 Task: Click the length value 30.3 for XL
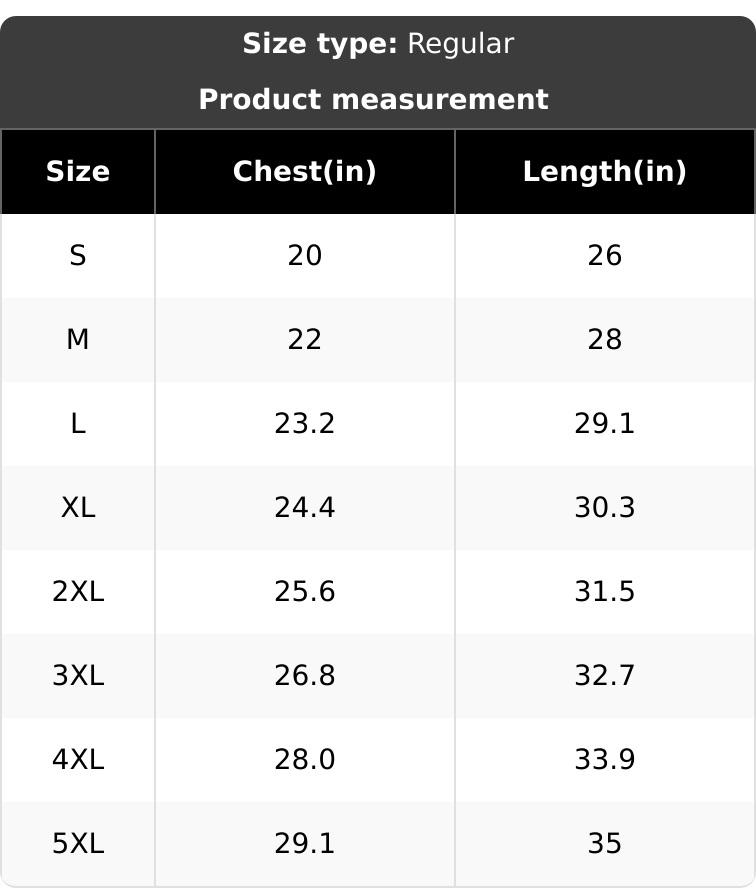click(604, 508)
